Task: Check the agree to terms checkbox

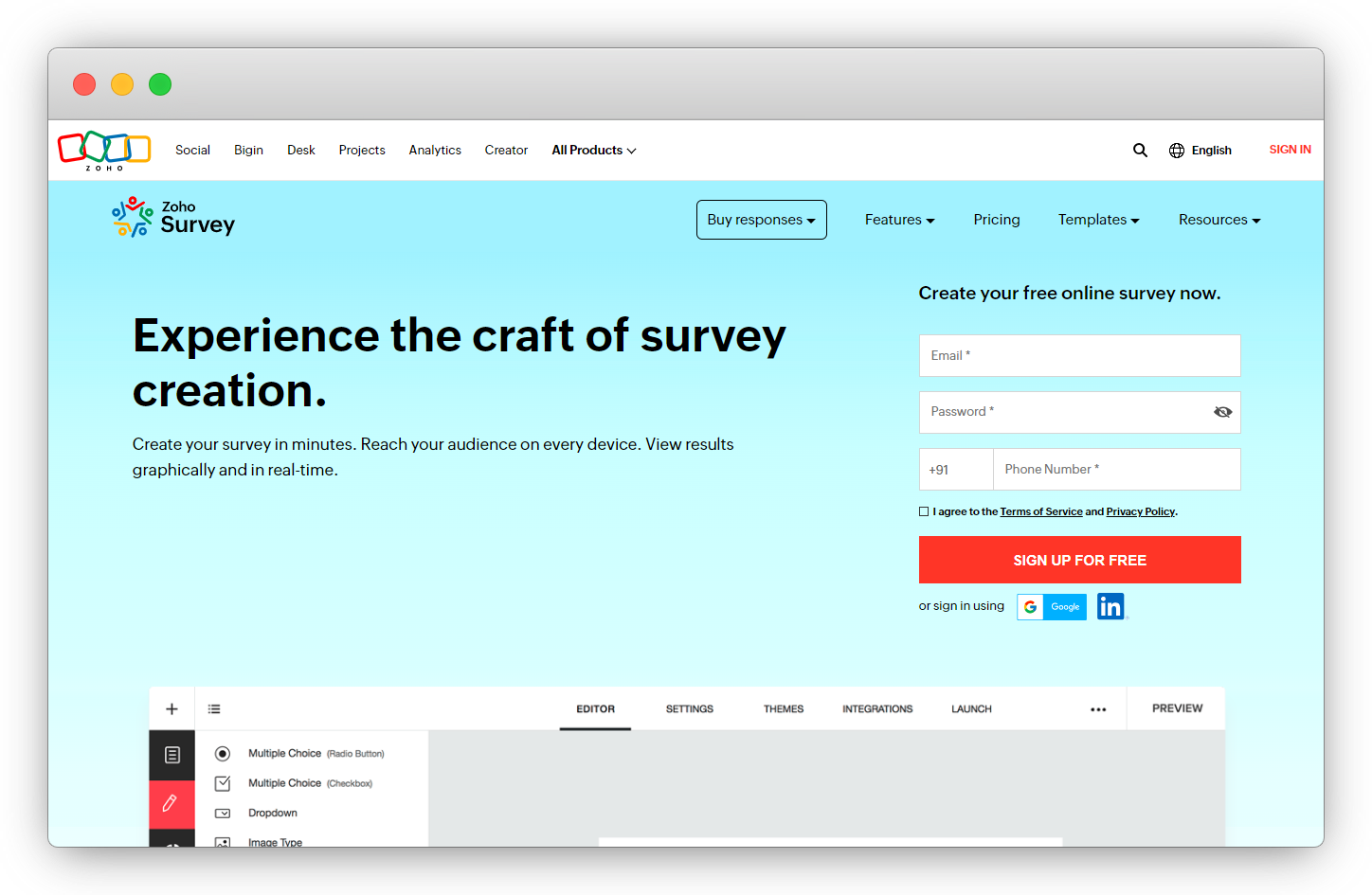Action: pos(924,511)
